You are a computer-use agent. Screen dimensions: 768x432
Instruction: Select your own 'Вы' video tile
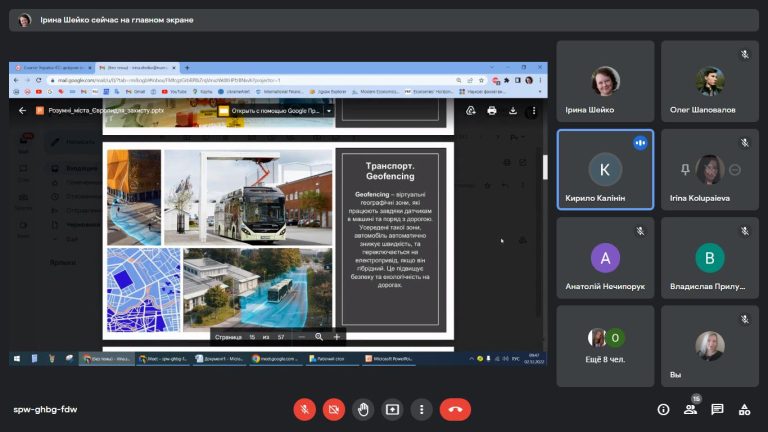pyautogui.click(x=710, y=346)
